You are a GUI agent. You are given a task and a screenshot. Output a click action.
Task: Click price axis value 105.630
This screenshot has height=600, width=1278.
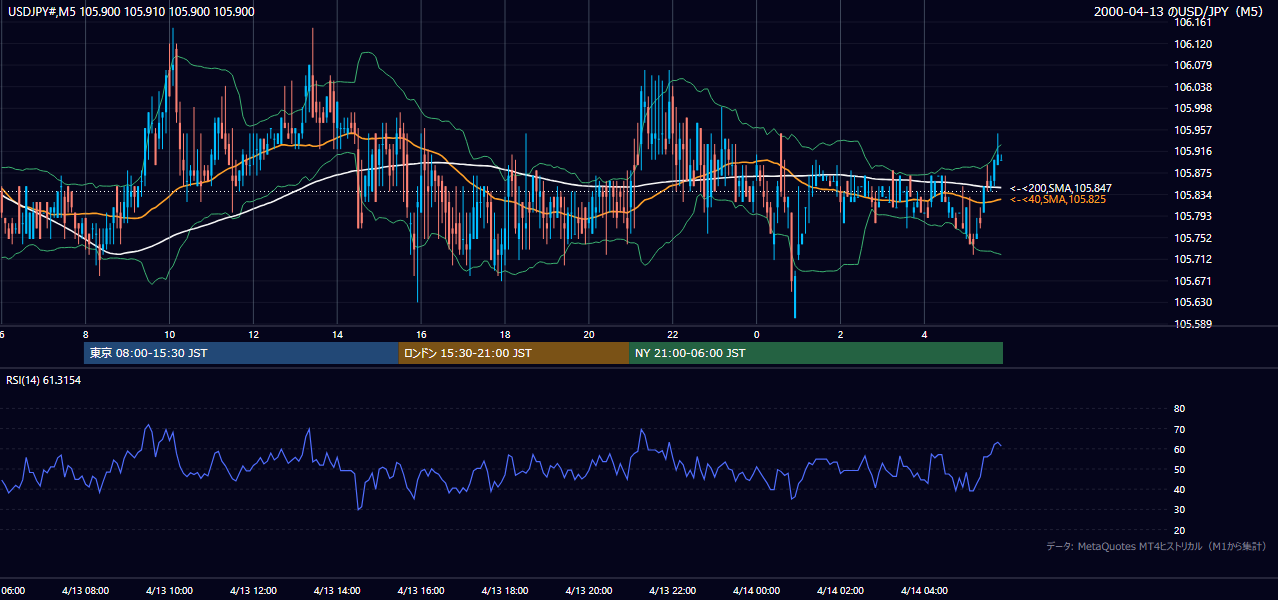click(1193, 302)
